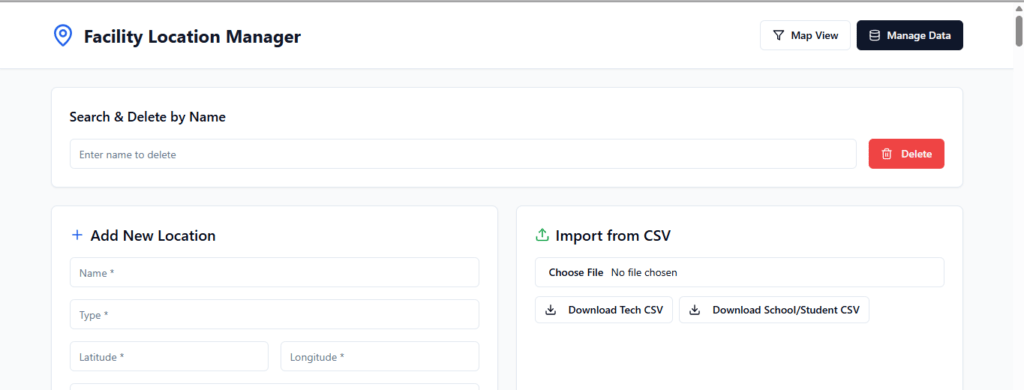The height and width of the screenshot is (390, 1024).
Task: Click the 'No file chosen' text
Action: pos(644,272)
